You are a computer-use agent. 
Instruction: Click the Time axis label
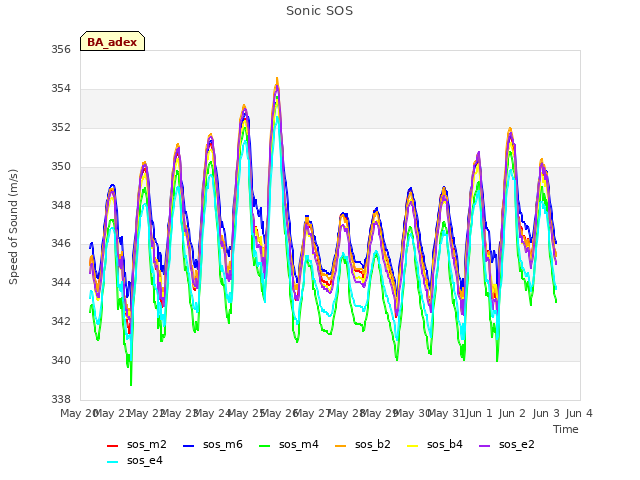pos(566,429)
